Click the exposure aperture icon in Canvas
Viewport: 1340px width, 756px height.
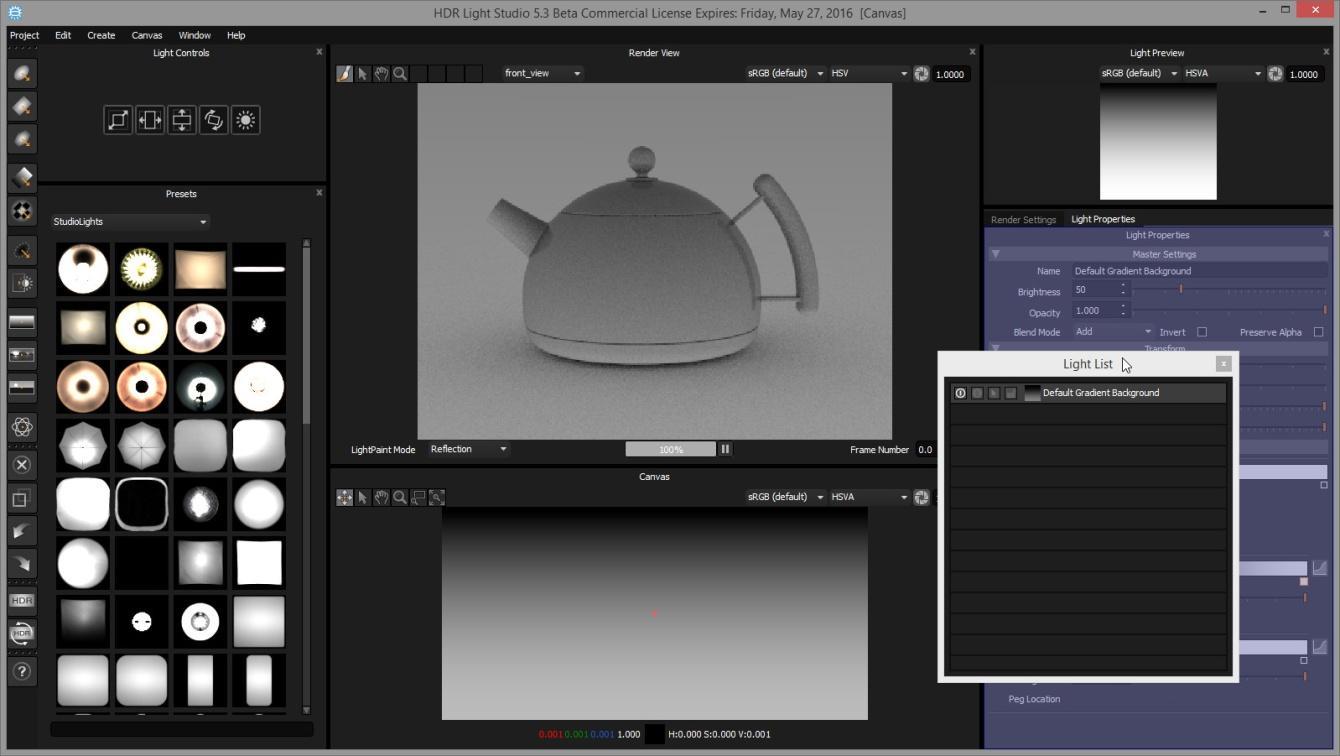[922, 497]
